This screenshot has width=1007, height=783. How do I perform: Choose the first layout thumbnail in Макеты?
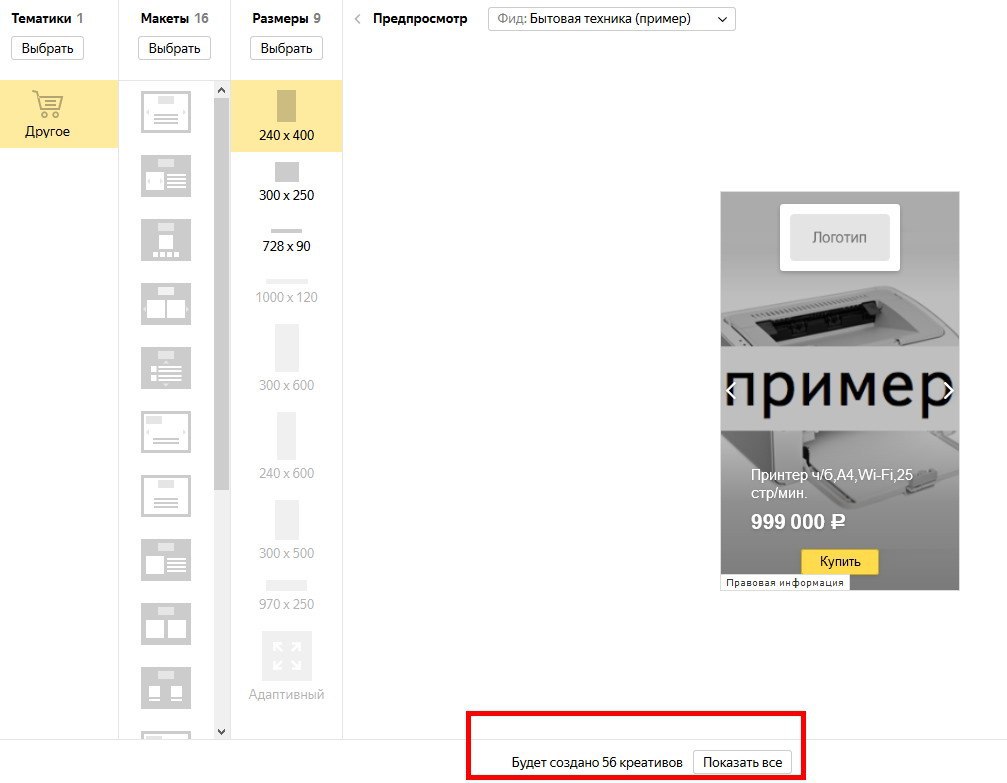coord(166,112)
